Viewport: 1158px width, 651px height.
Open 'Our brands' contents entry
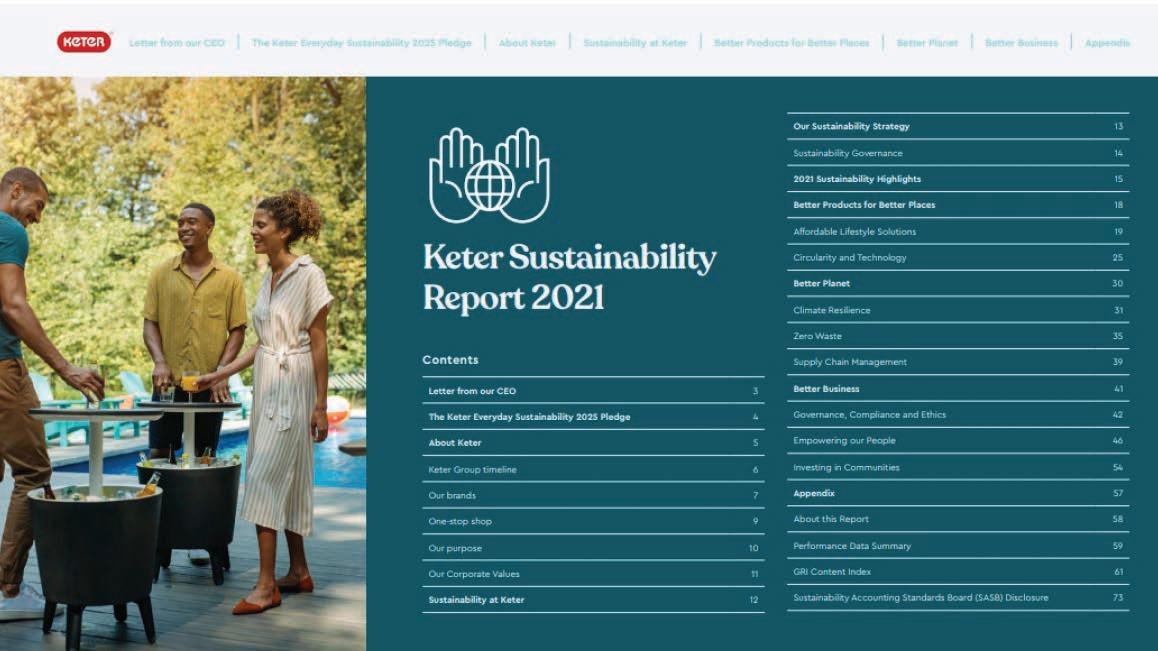tap(593, 495)
